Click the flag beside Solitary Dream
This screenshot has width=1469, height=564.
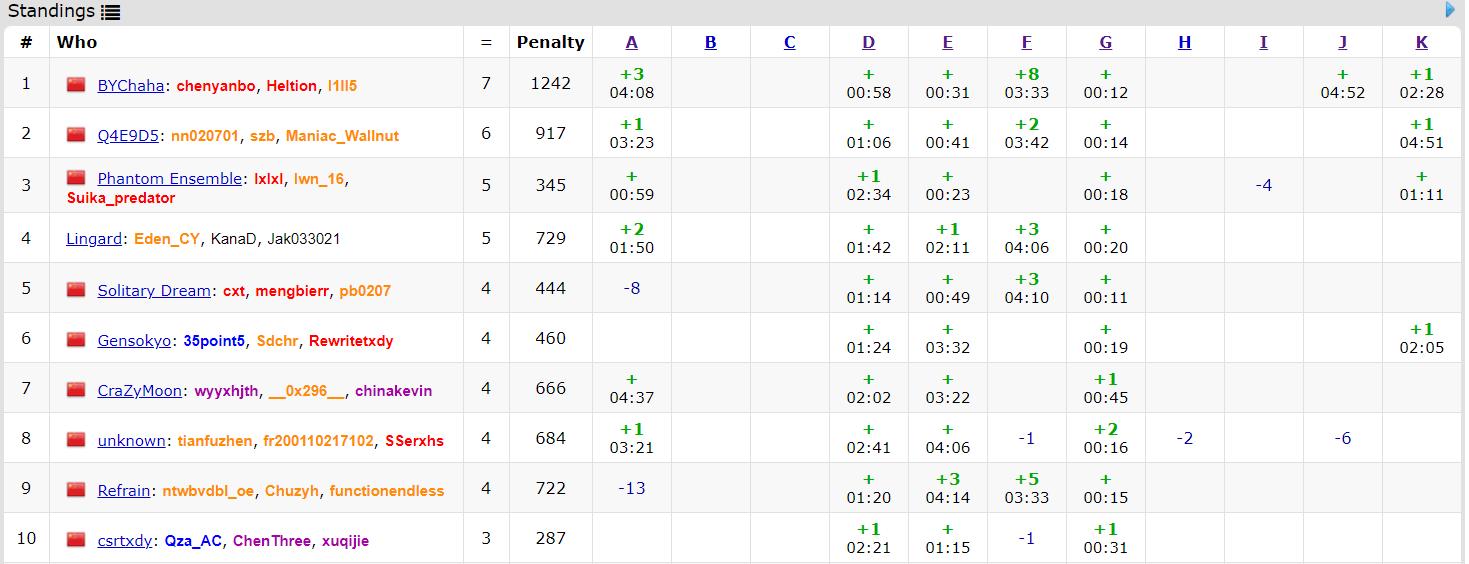pyautogui.click(x=76, y=290)
